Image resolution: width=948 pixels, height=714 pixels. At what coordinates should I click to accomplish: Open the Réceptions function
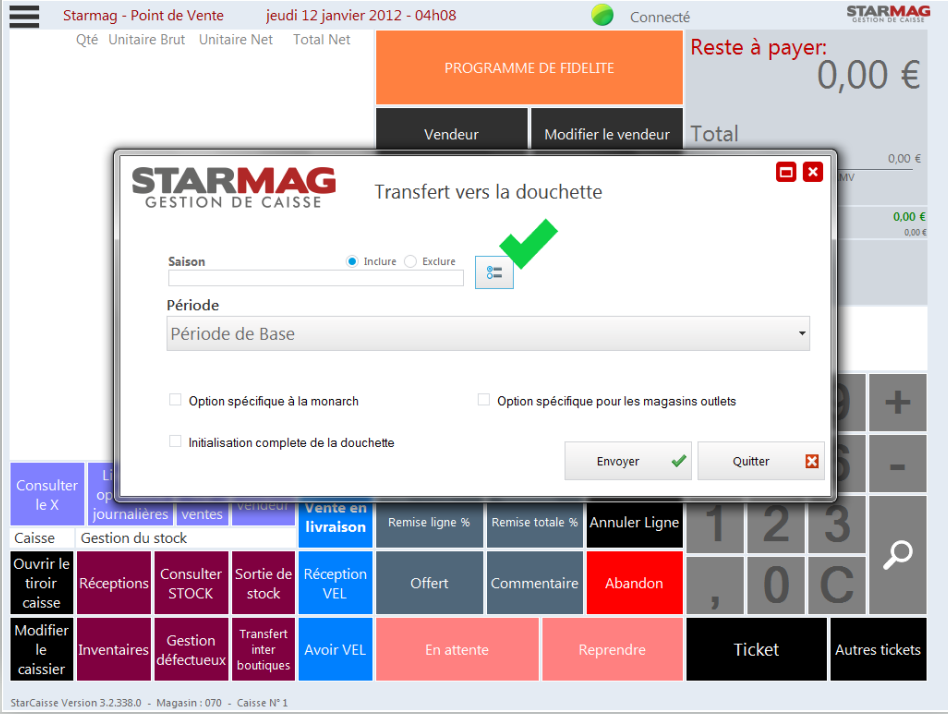tap(114, 583)
